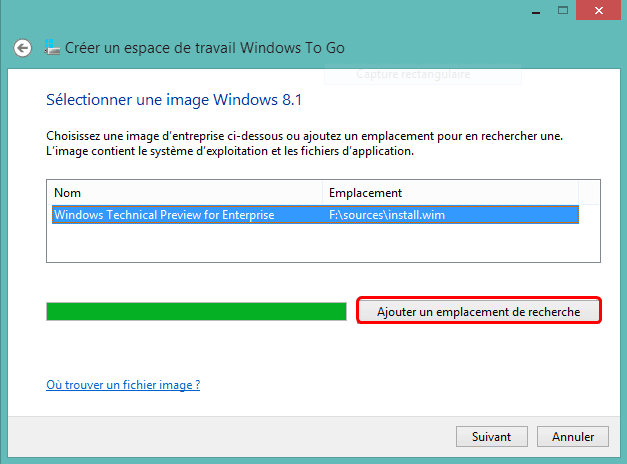Select Windows Technical Preview for Enterprise row

(x=164, y=214)
